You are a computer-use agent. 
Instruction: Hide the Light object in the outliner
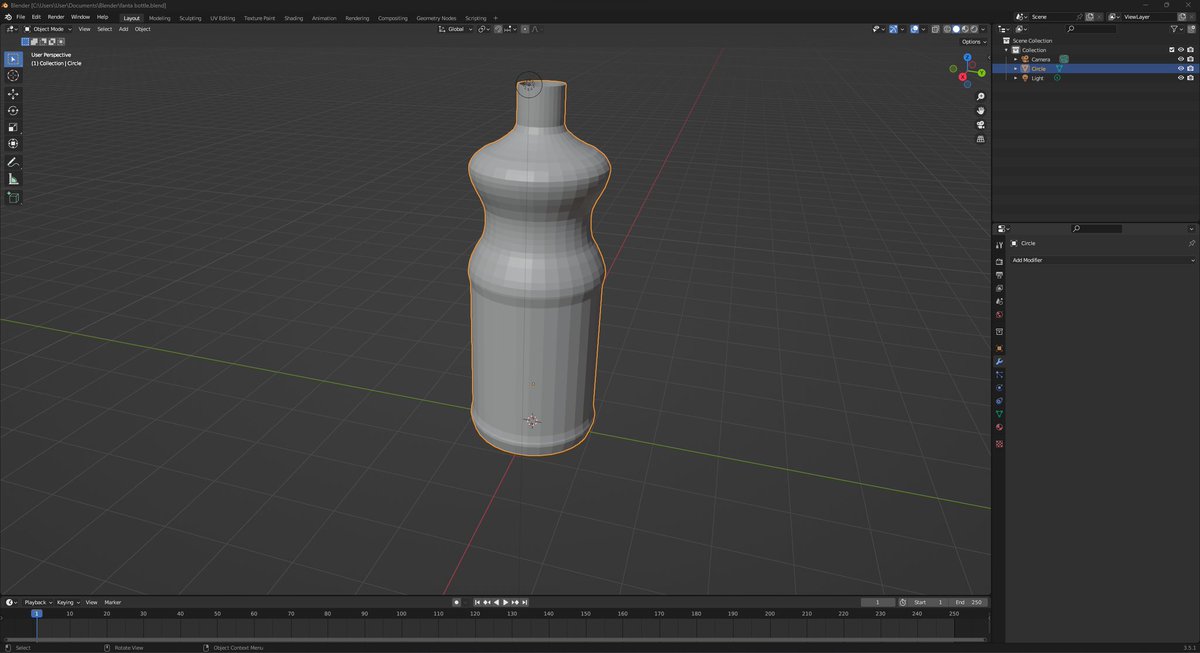[1180, 77]
